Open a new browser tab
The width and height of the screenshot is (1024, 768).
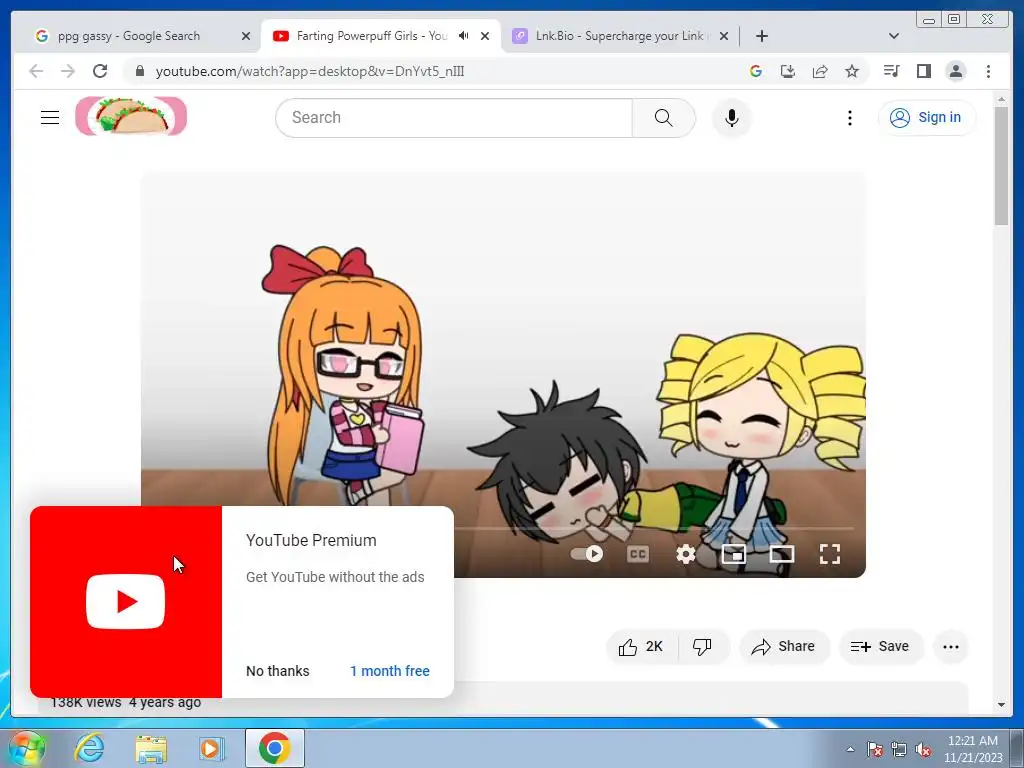pyautogui.click(x=761, y=36)
